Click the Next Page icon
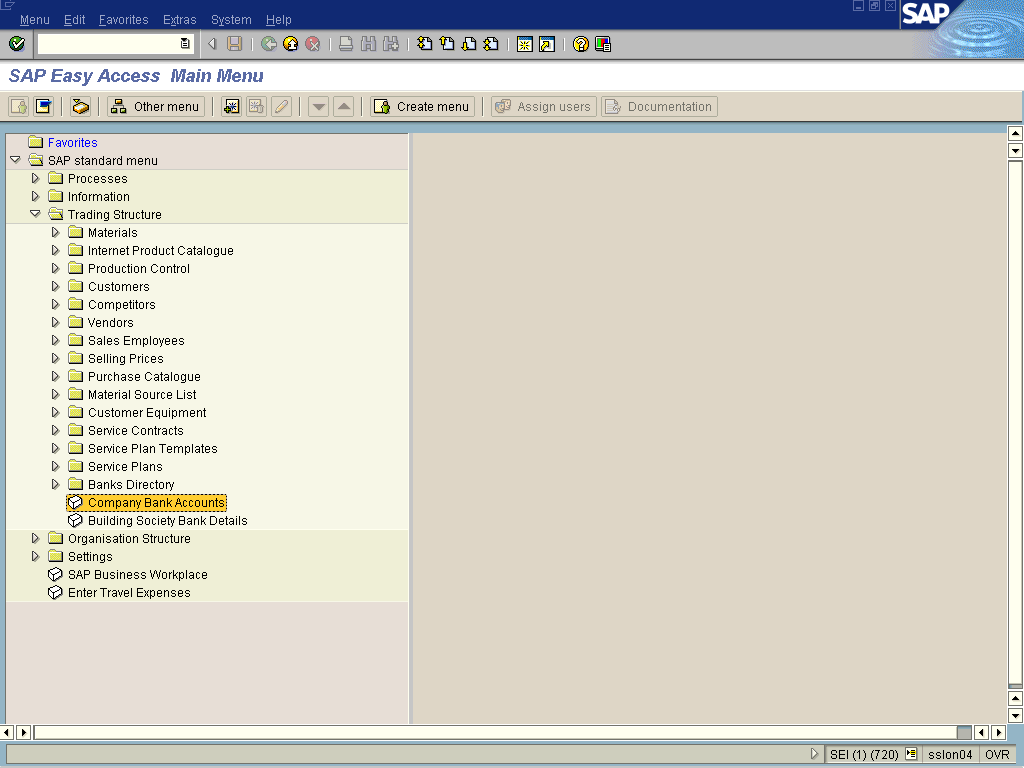 pyautogui.click(x=469, y=44)
